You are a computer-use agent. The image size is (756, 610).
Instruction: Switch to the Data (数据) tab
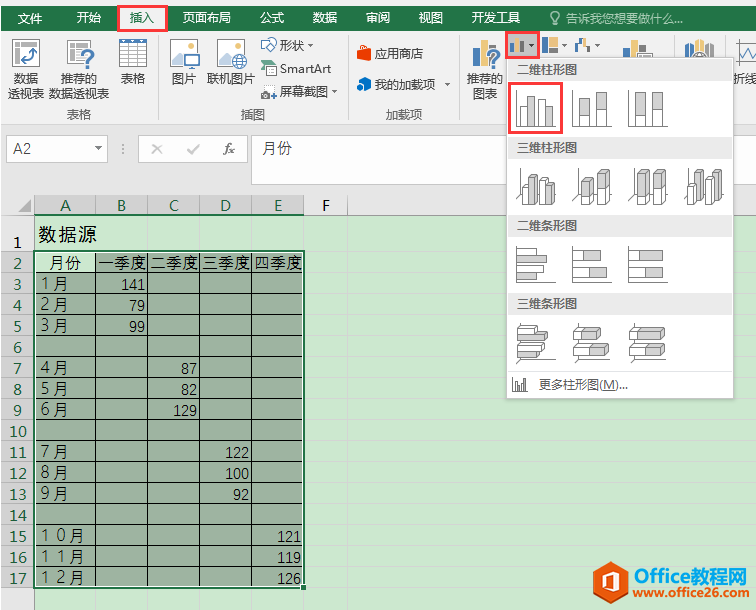[x=324, y=18]
